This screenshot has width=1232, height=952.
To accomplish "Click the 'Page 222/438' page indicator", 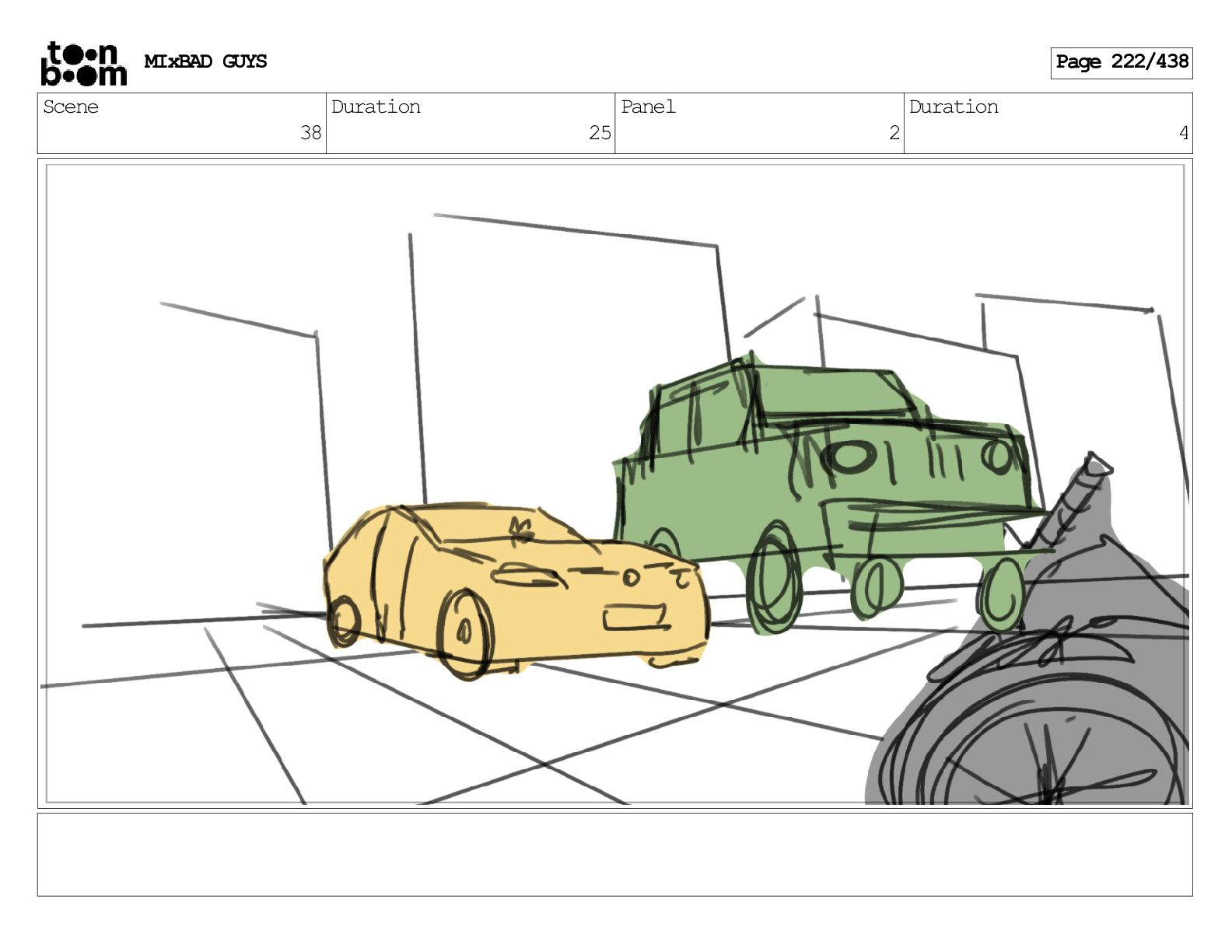I will 1122,62.
